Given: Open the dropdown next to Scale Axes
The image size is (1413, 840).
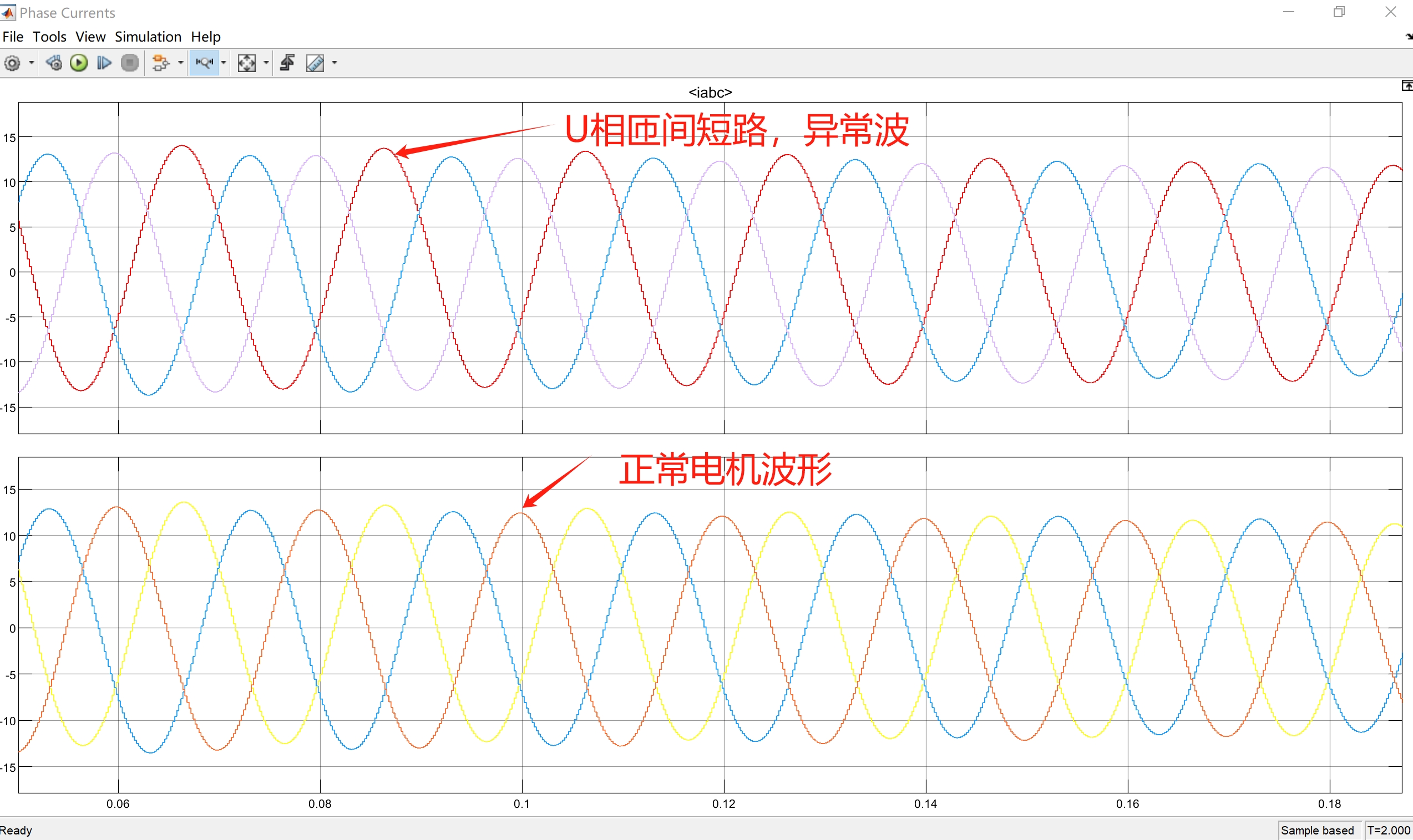Looking at the screenshot, I should click(266, 63).
